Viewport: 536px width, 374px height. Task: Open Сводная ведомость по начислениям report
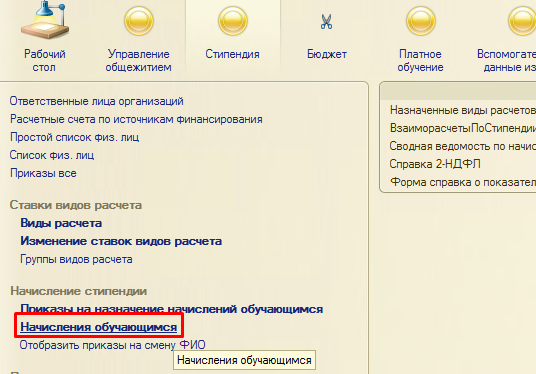point(463,146)
